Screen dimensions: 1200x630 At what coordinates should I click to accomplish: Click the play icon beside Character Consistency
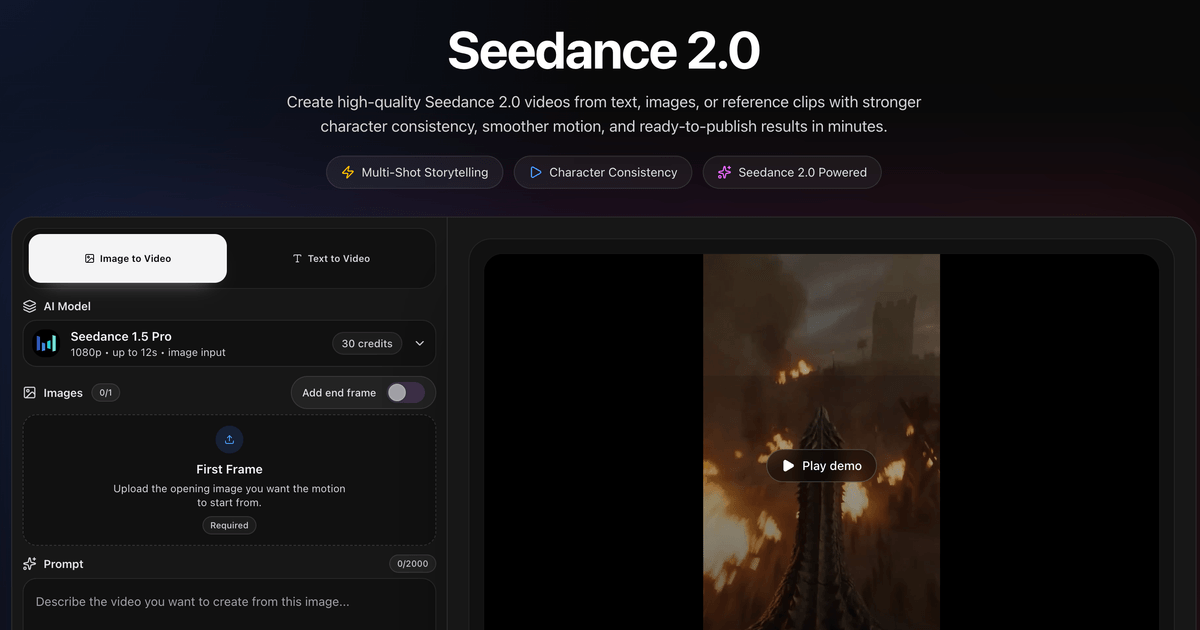[536, 172]
